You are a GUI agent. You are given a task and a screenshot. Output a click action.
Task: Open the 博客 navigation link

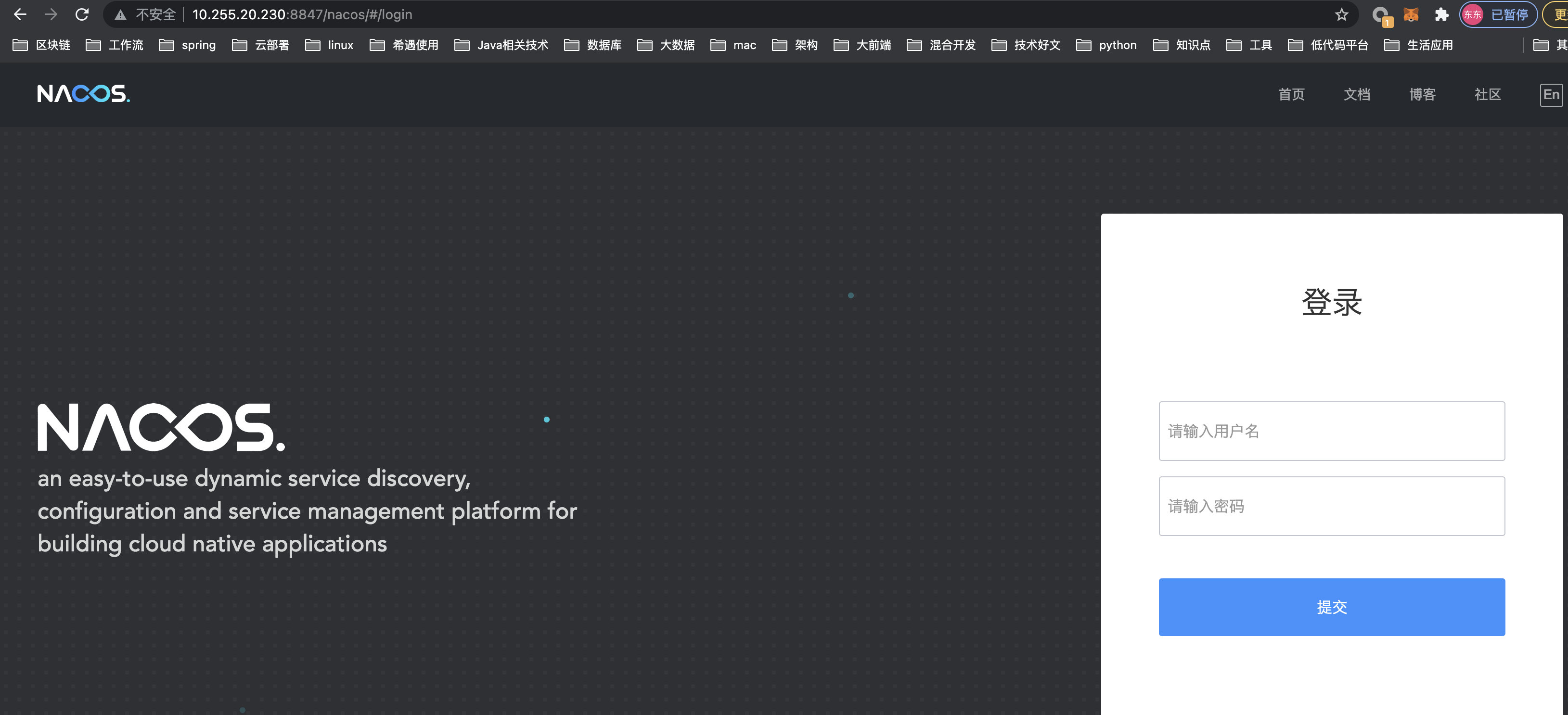1422,94
